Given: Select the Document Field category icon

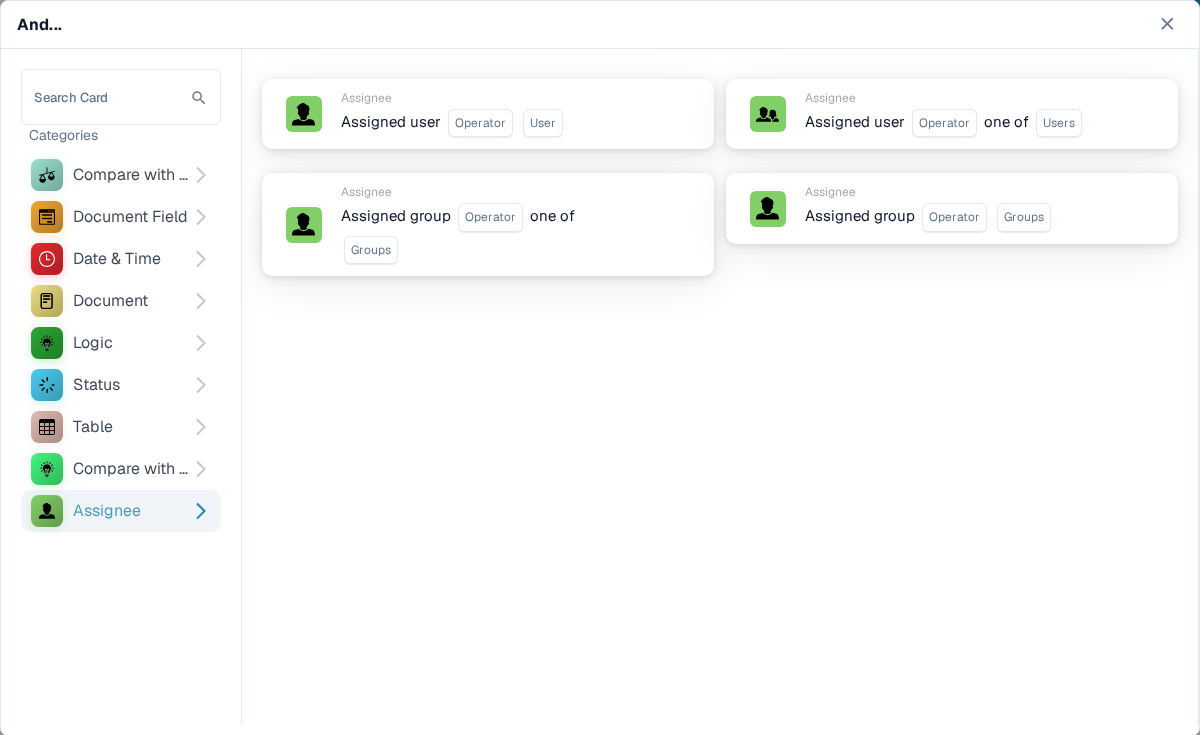Looking at the screenshot, I should click(47, 217).
